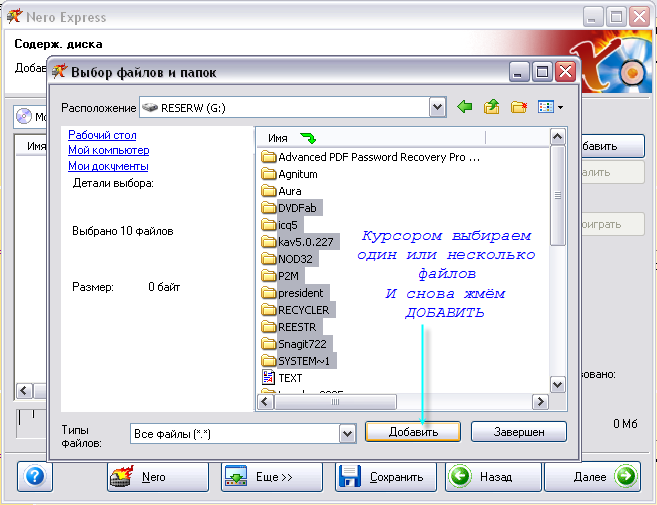Select the Agnitum folder
Image resolution: width=657 pixels, height=505 pixels.
(x=289, y=174)
